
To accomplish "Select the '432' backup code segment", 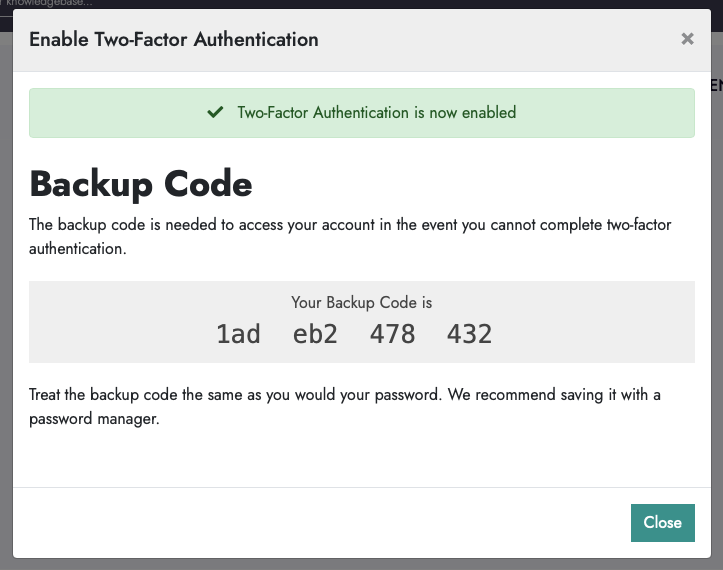I will point(469,334).
